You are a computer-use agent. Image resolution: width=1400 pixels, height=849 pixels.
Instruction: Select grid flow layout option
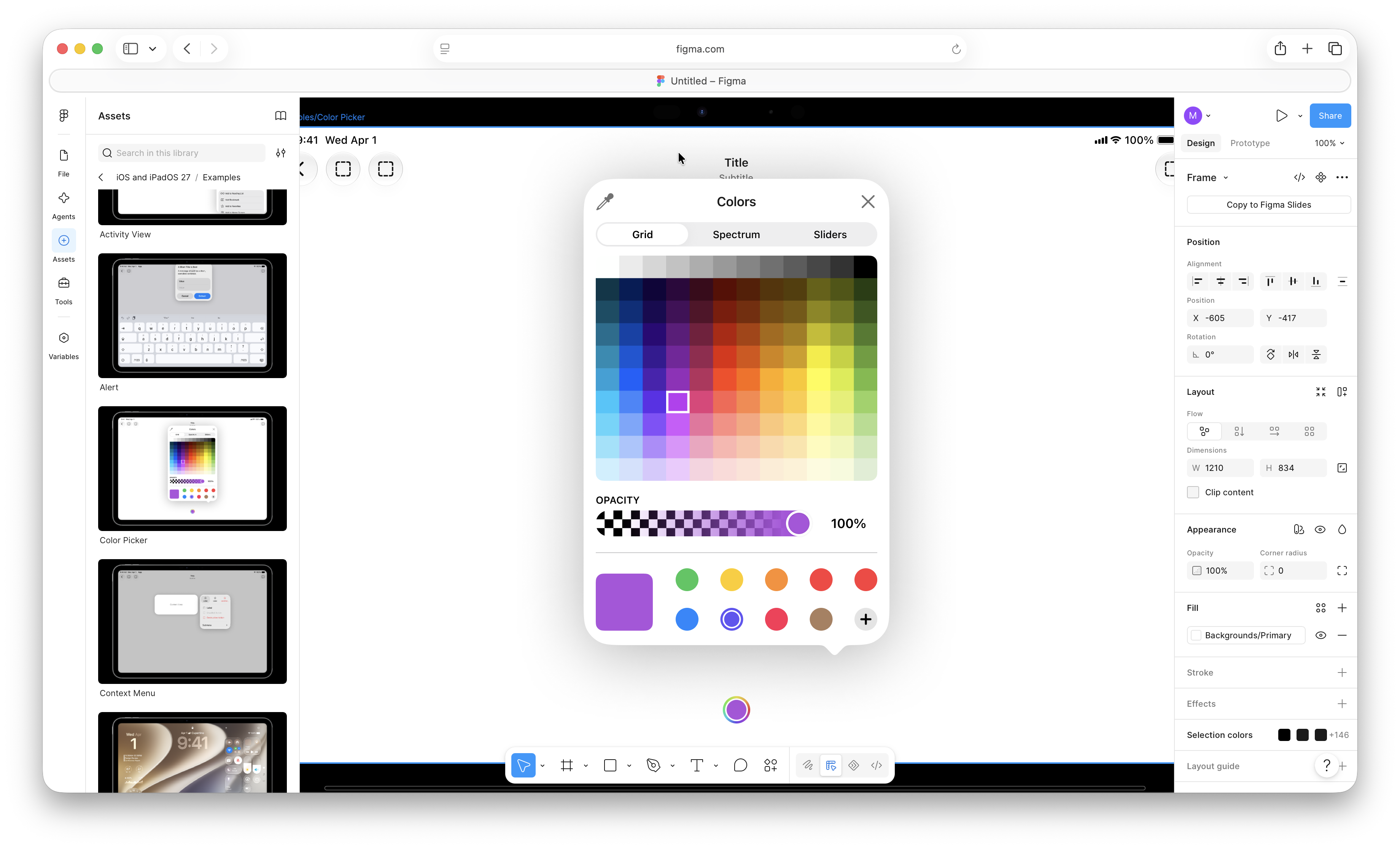coord(1309,431)
